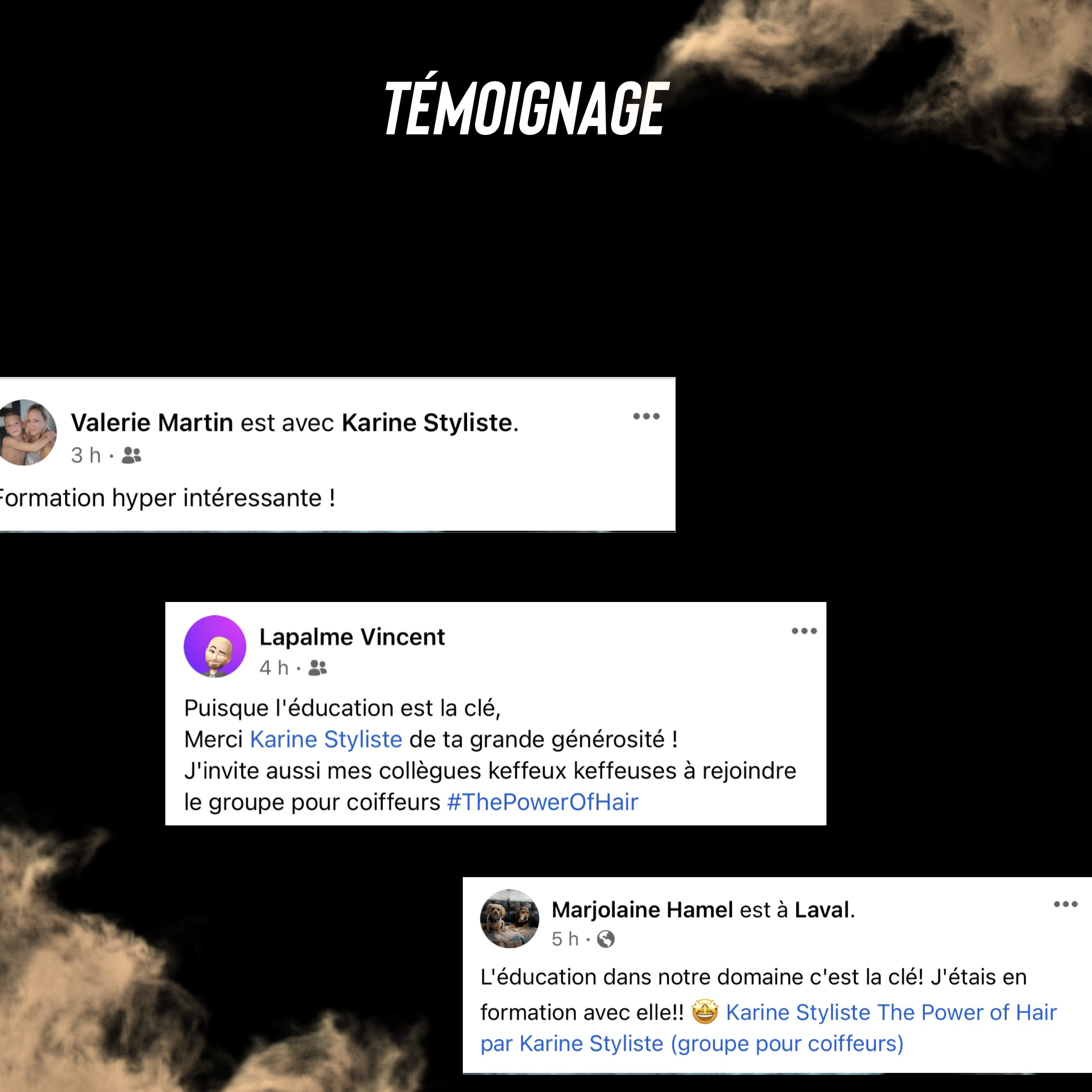Screen dimensions: 1092x1092
Task: Follow Karine Styliste link in Vincent's post
Action: point(326,740)
